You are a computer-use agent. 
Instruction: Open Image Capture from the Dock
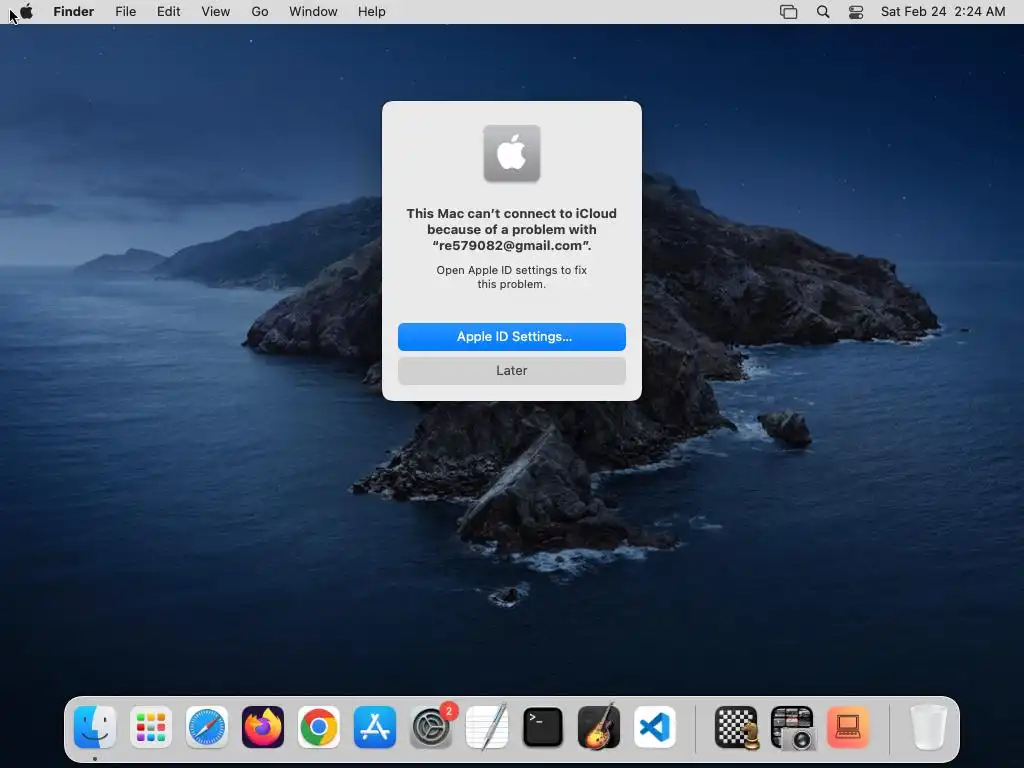[792, 727]
